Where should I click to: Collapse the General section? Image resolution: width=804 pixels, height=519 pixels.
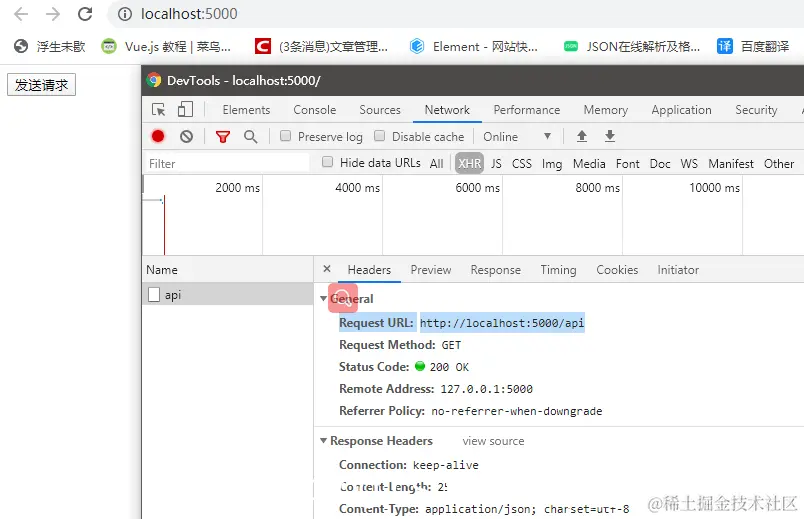(x=324, y=298)
